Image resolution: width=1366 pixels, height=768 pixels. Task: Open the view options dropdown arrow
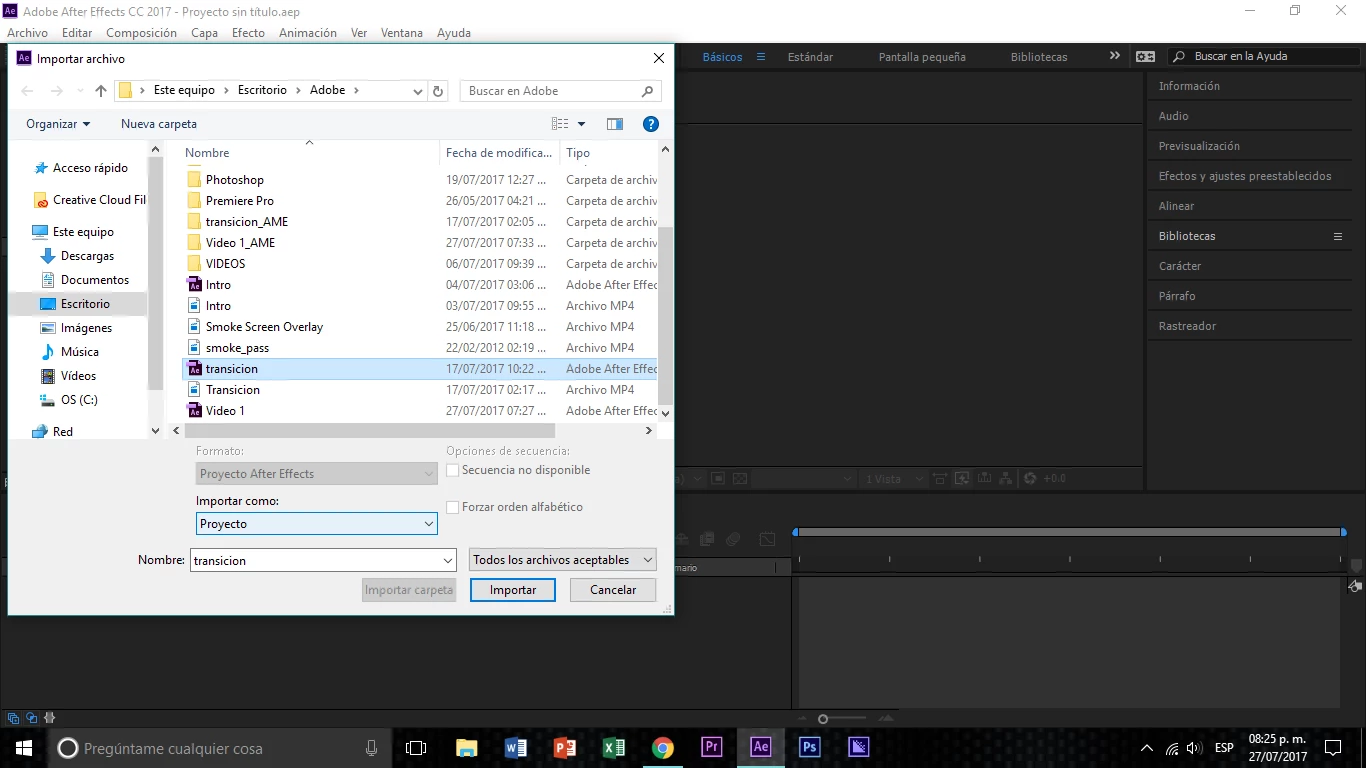pyautogui.click(x=582, y=124)
